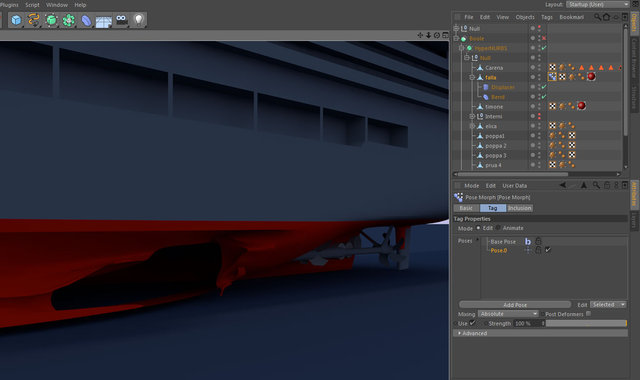The image size is (640, 380).
Task: Open the Objects menu
Action: pos(525,17)
